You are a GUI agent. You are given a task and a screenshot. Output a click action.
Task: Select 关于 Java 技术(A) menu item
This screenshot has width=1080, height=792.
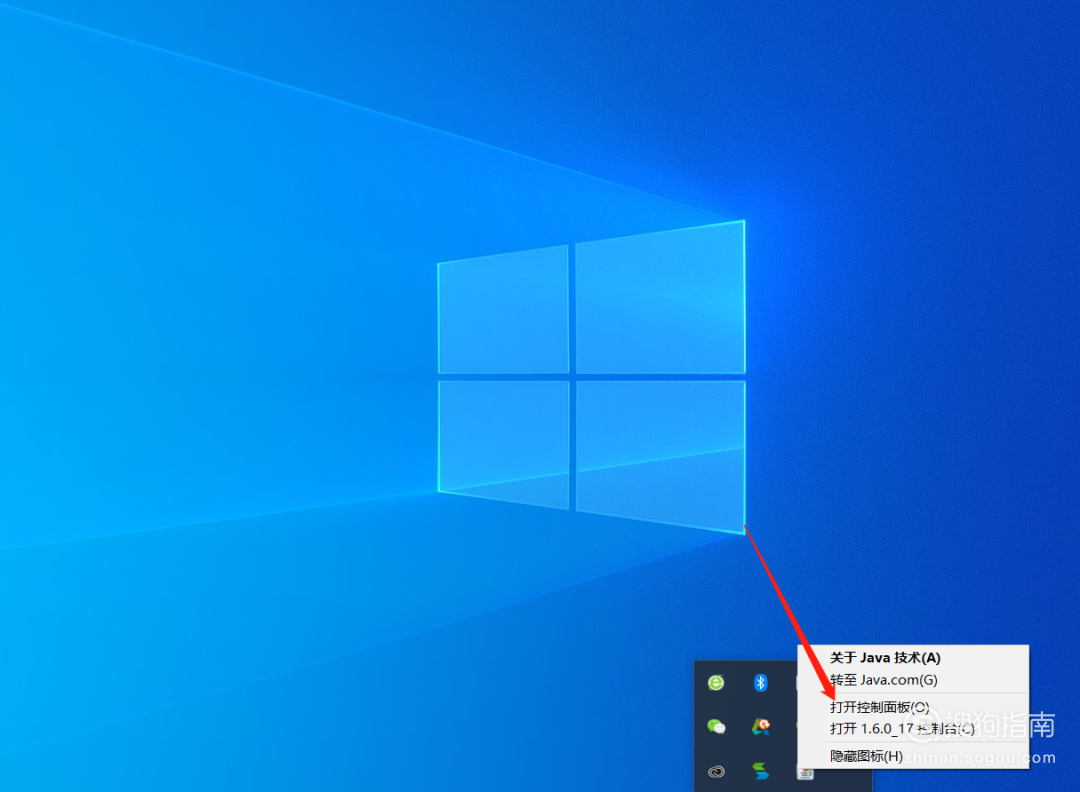[913, 658]
